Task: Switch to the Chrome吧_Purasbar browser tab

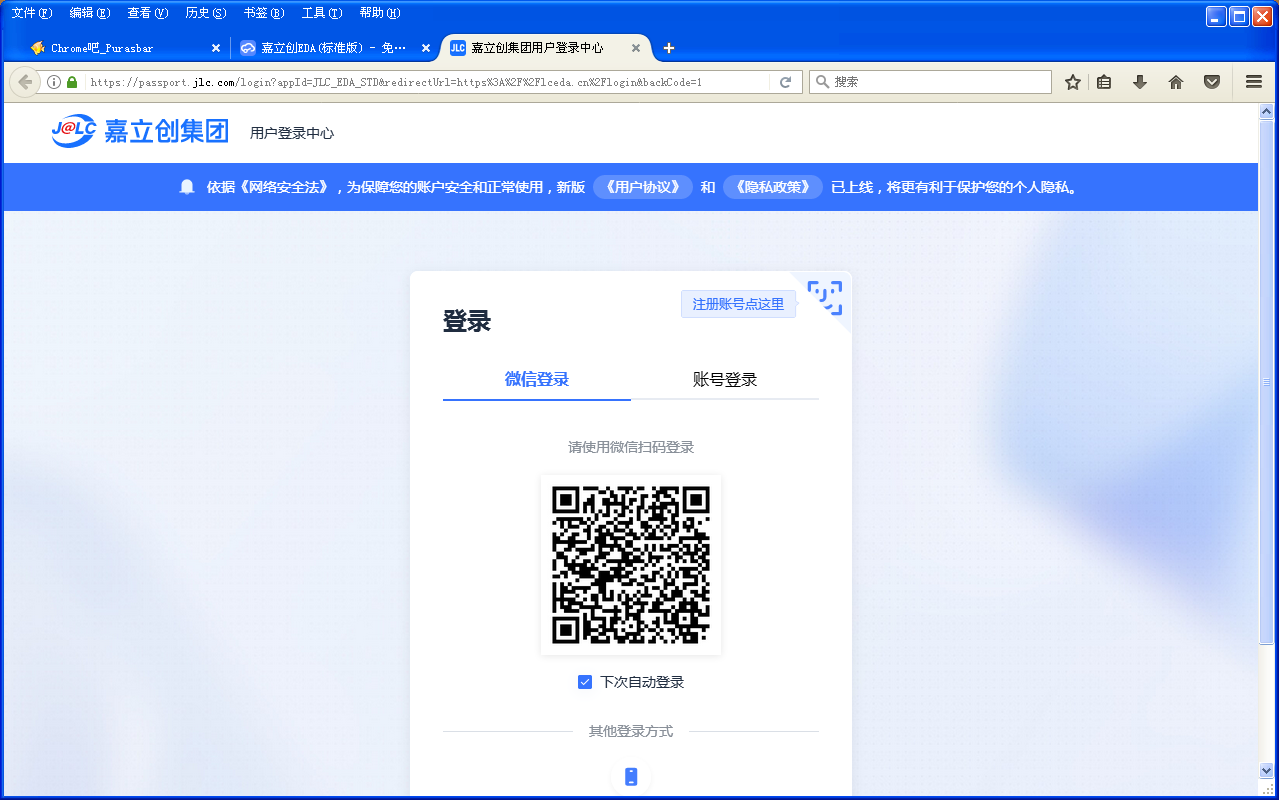Action: click(126, 48)
